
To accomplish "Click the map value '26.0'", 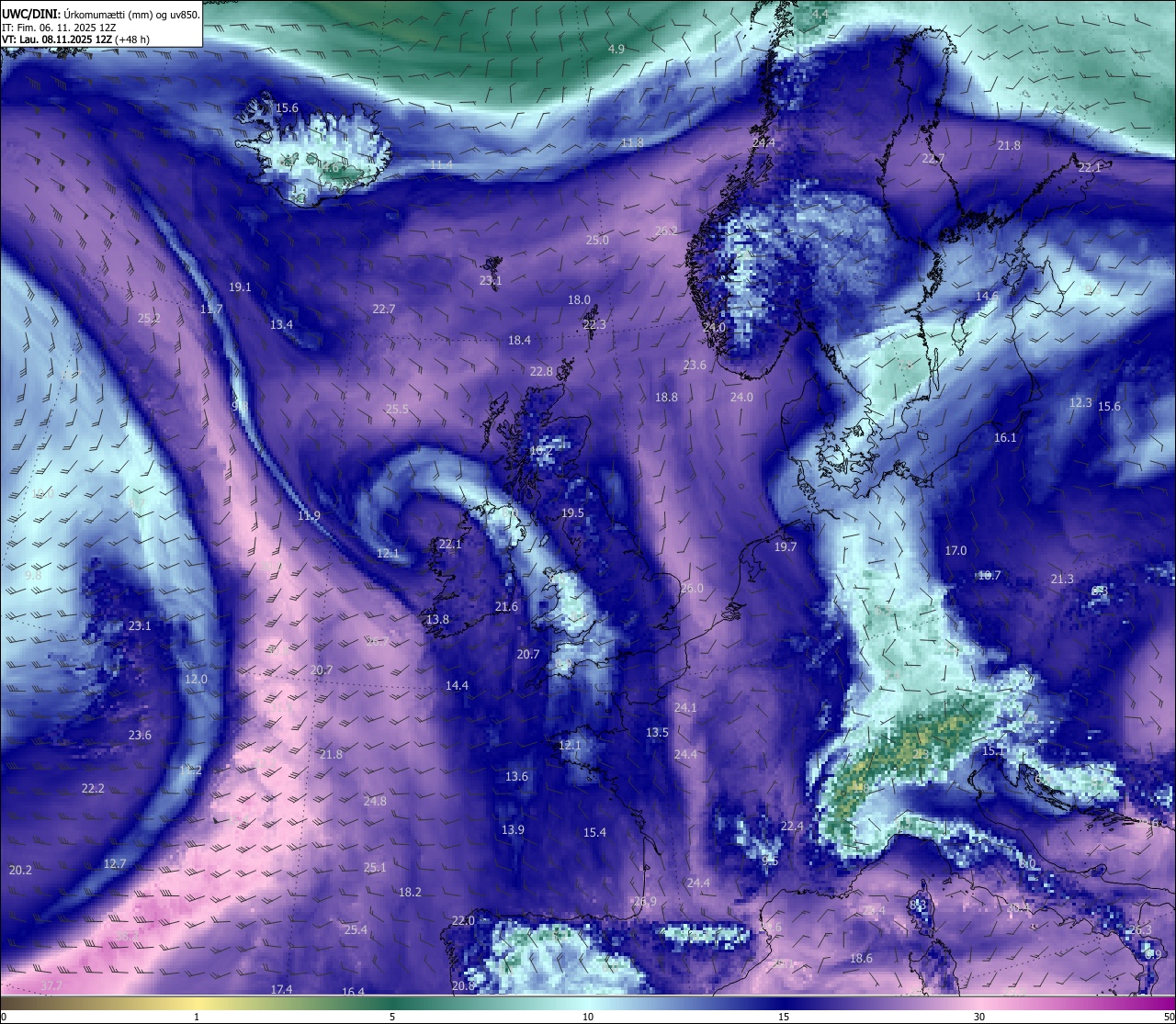I will 692,588.
